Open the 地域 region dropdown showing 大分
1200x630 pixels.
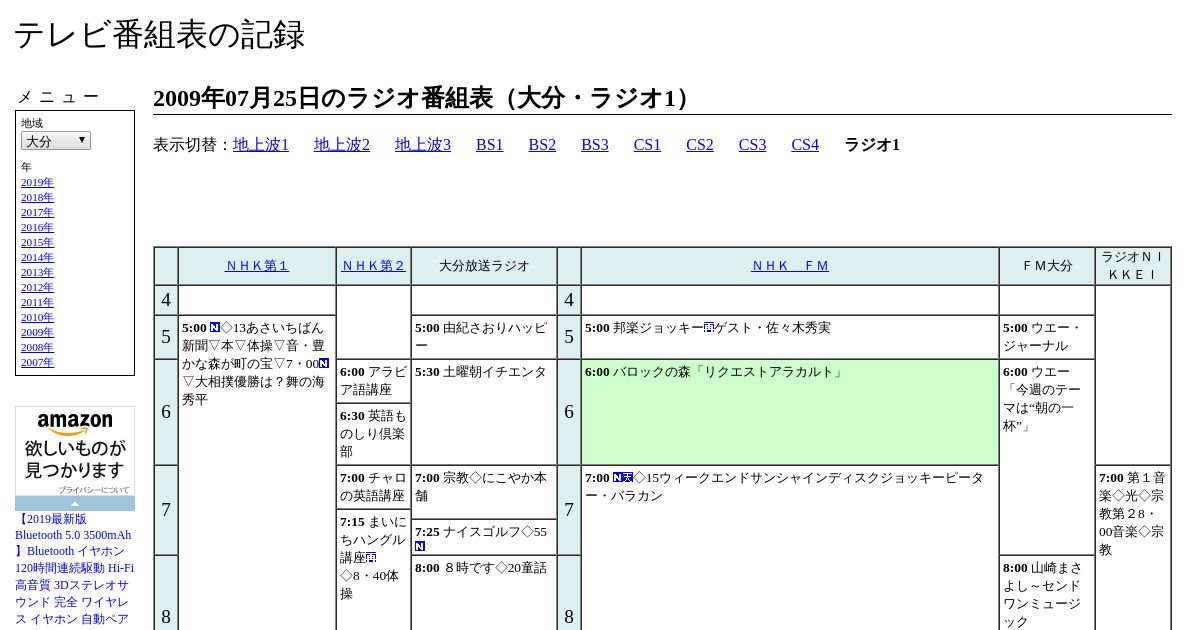56,141
